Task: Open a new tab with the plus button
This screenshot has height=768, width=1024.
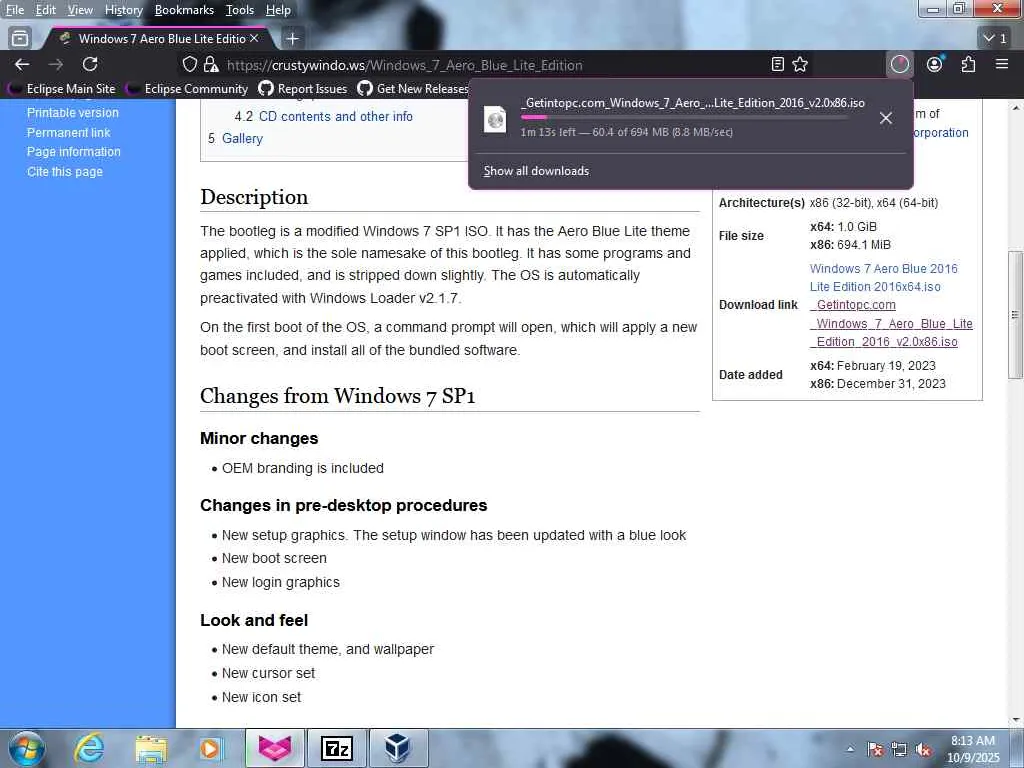Action: pyautogui.click(x=293, y=39)
